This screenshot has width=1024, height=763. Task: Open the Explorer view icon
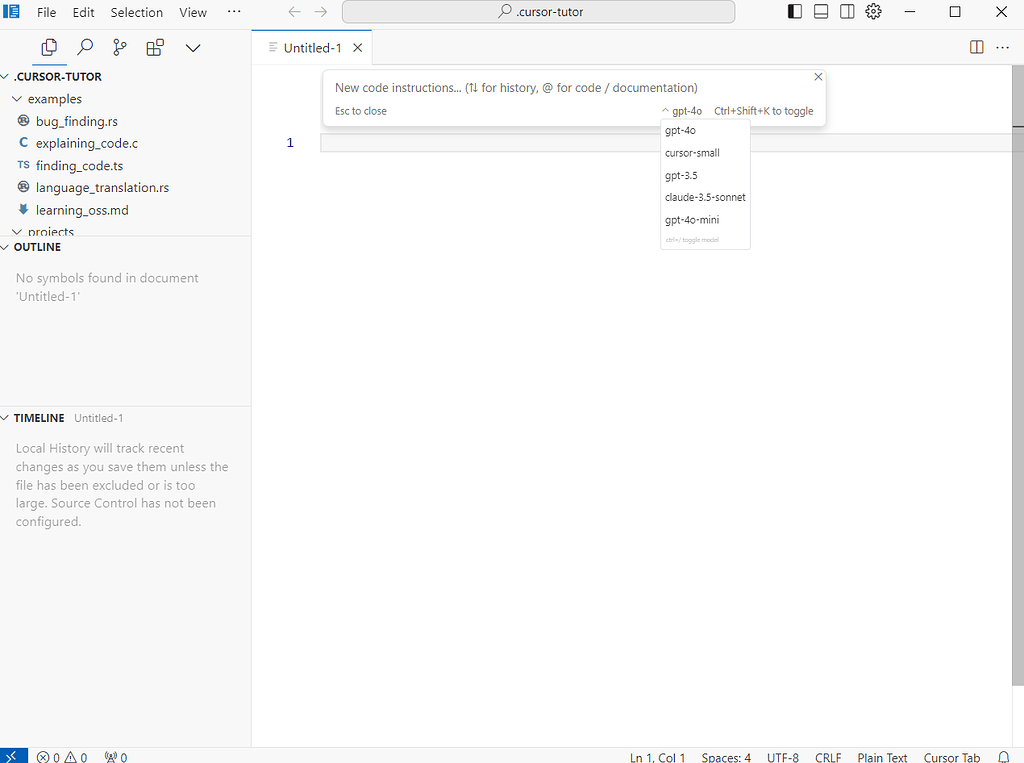(x=49, y=48)
